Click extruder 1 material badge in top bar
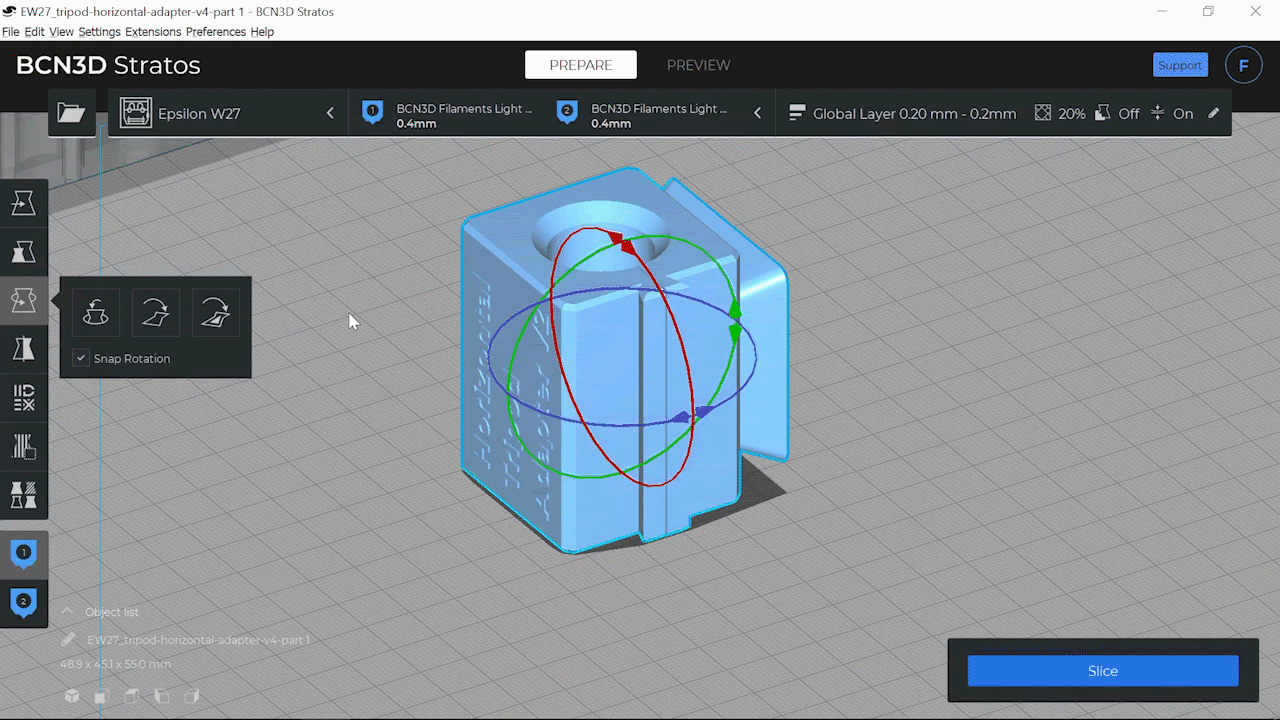Screen dimensions: 1280x720 (x=373, y=113)
